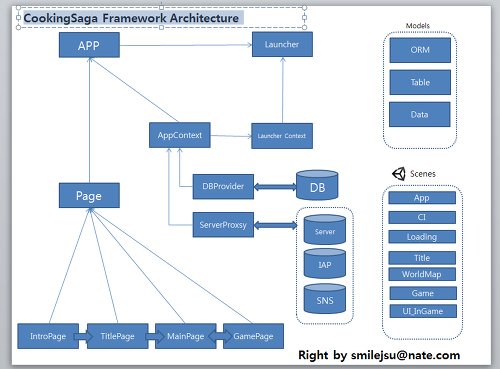Click the arrow between TitlePage and MainPage
Screen dimensions: 500x369
pos(154,336)
